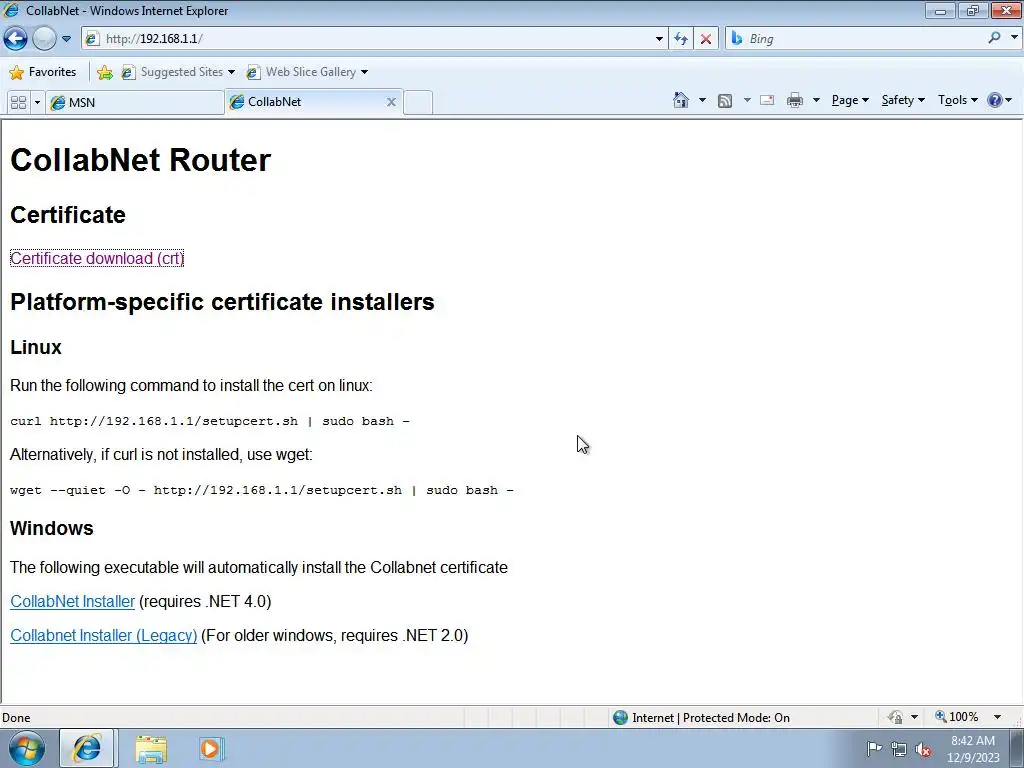Click the Collabnet Installer (Legacy) link
The image size is (1024, 768).
[x=104, y=635]
